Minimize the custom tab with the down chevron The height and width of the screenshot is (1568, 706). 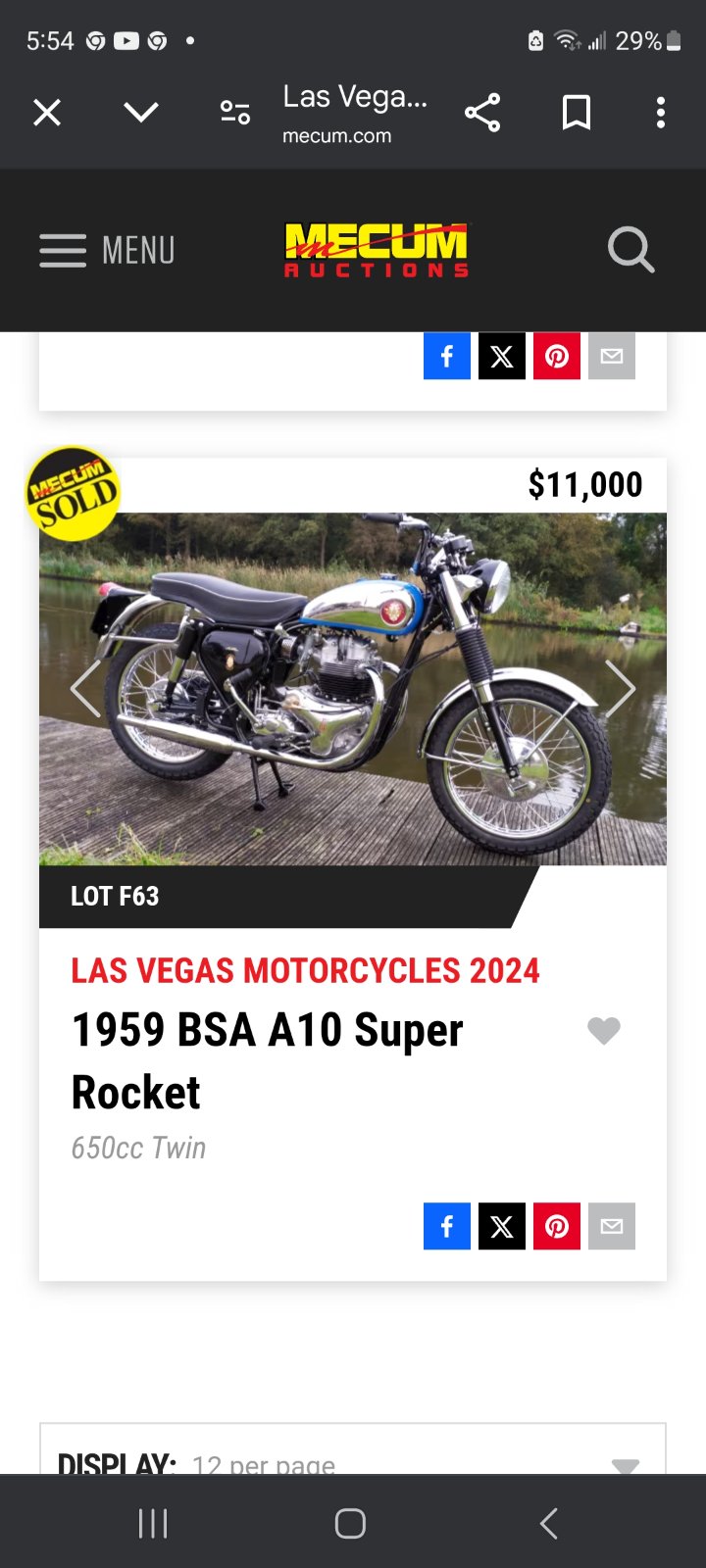pyautogui.click(x=141, y=113)
